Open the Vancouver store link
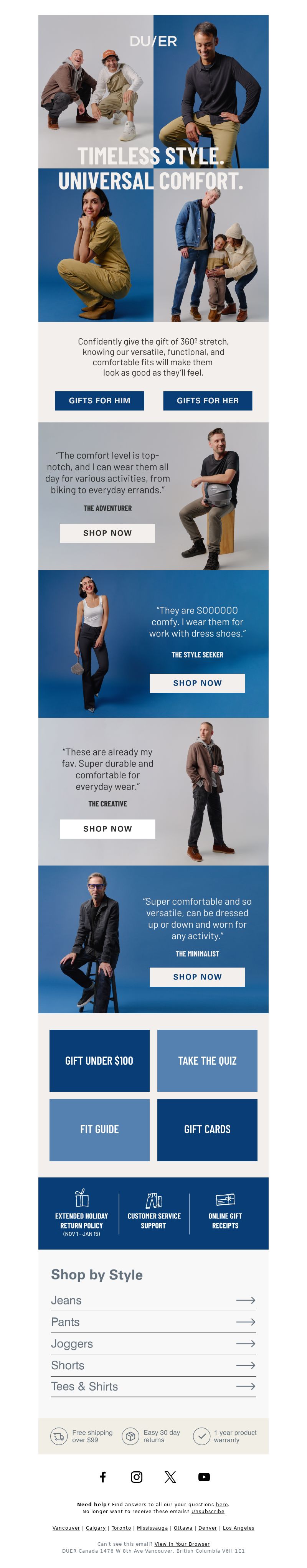 [66, 1527]
